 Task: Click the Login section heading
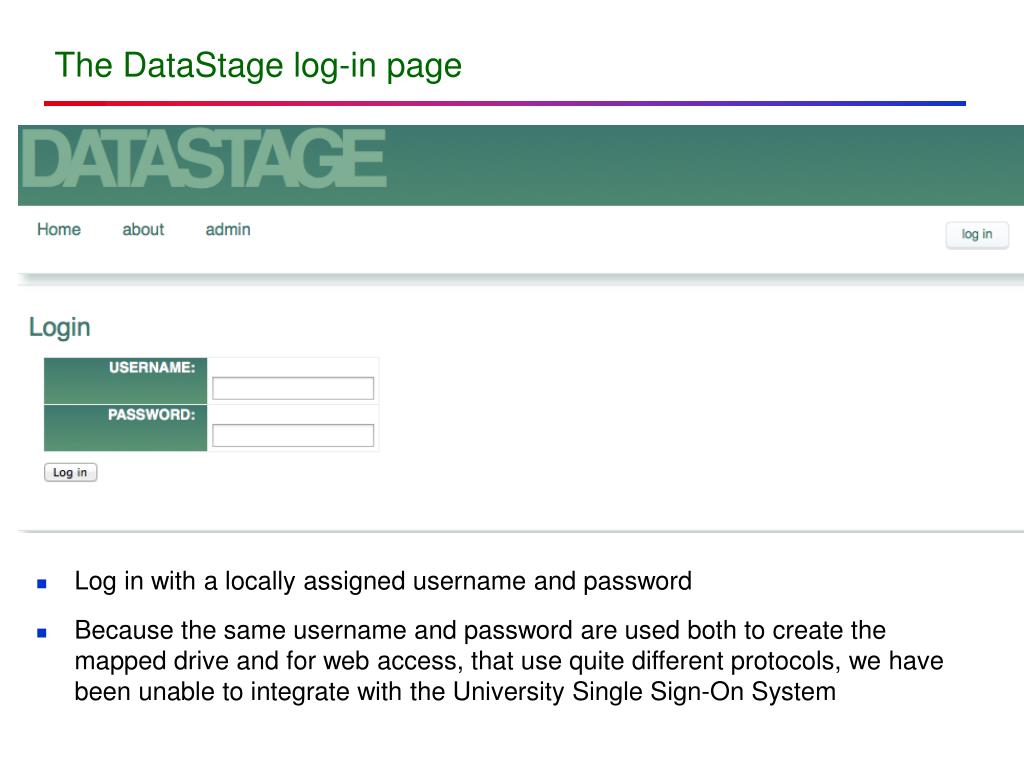click(x=60, y=327)
